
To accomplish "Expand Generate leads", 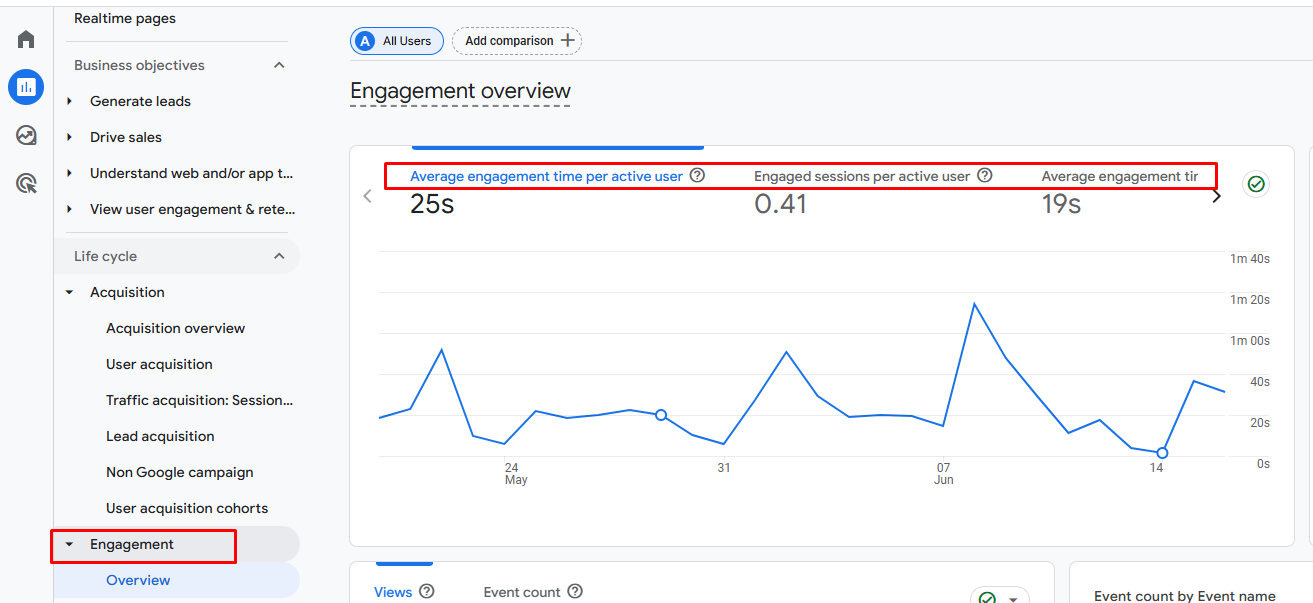I will coord(69,101).
